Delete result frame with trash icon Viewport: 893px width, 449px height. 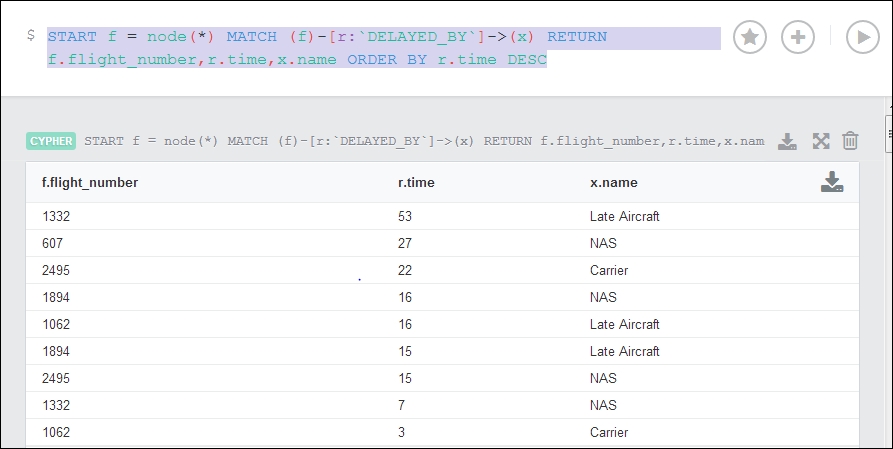[850, 141]
